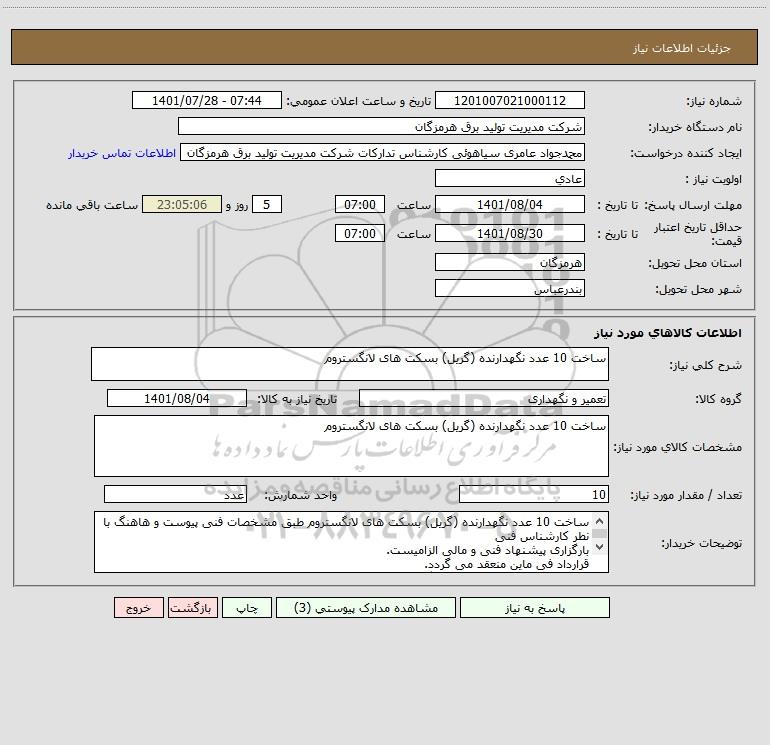Viewport: 770px width, 745px height.
Task: Click the 'مشخصات کالای مورد نیاز:' label
Action: click(x=678, y=447)
